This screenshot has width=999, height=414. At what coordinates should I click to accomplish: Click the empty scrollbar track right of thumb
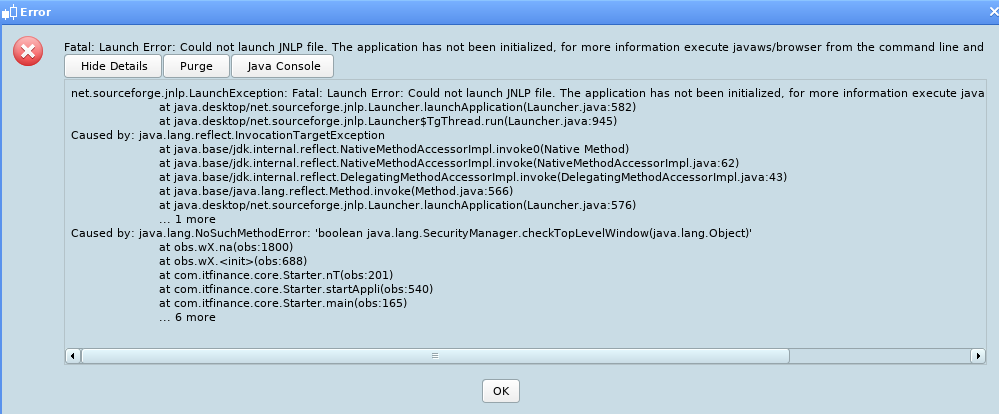pos(879,355)
